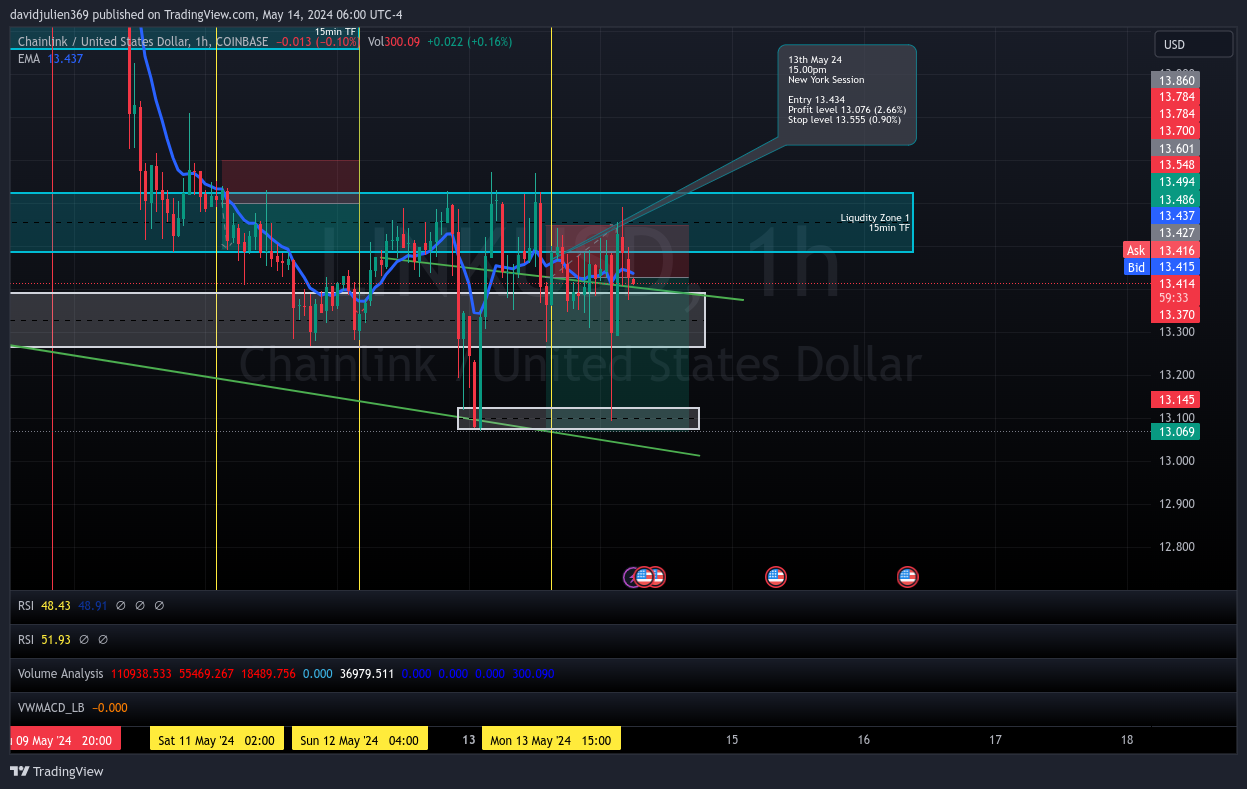Viewport: 1247px width, 789px height.
Task: Click the Ask tag on the price scale
Action: click(1136, 250)
